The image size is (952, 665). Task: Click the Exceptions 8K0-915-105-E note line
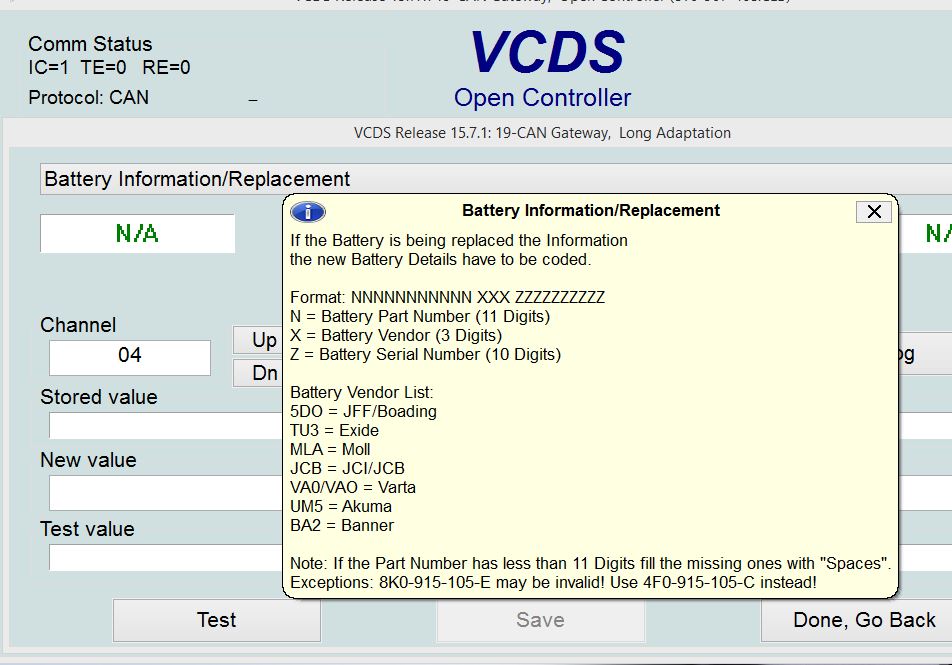(553, 583)
